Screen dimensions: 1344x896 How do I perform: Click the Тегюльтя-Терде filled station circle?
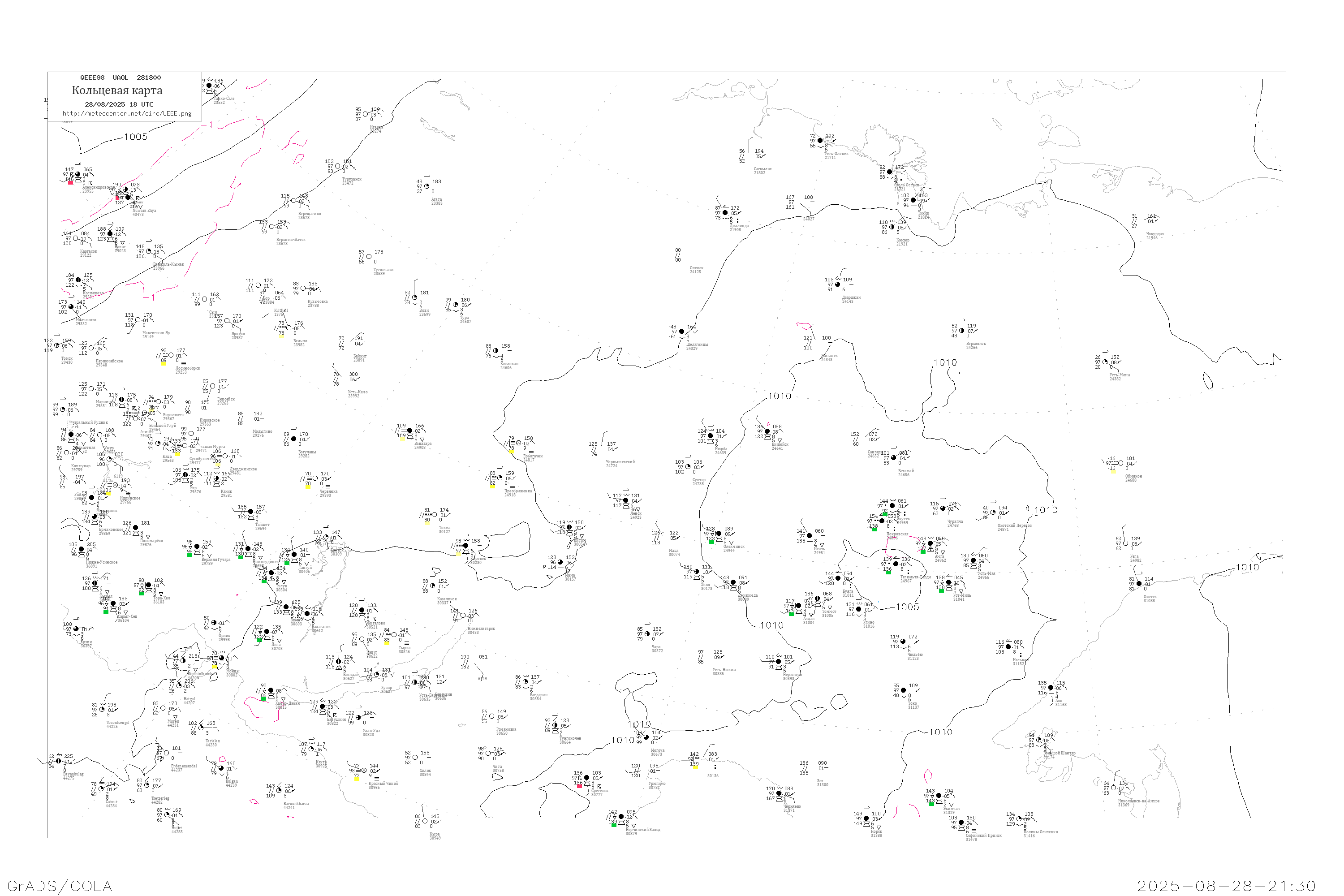(896, 564)
